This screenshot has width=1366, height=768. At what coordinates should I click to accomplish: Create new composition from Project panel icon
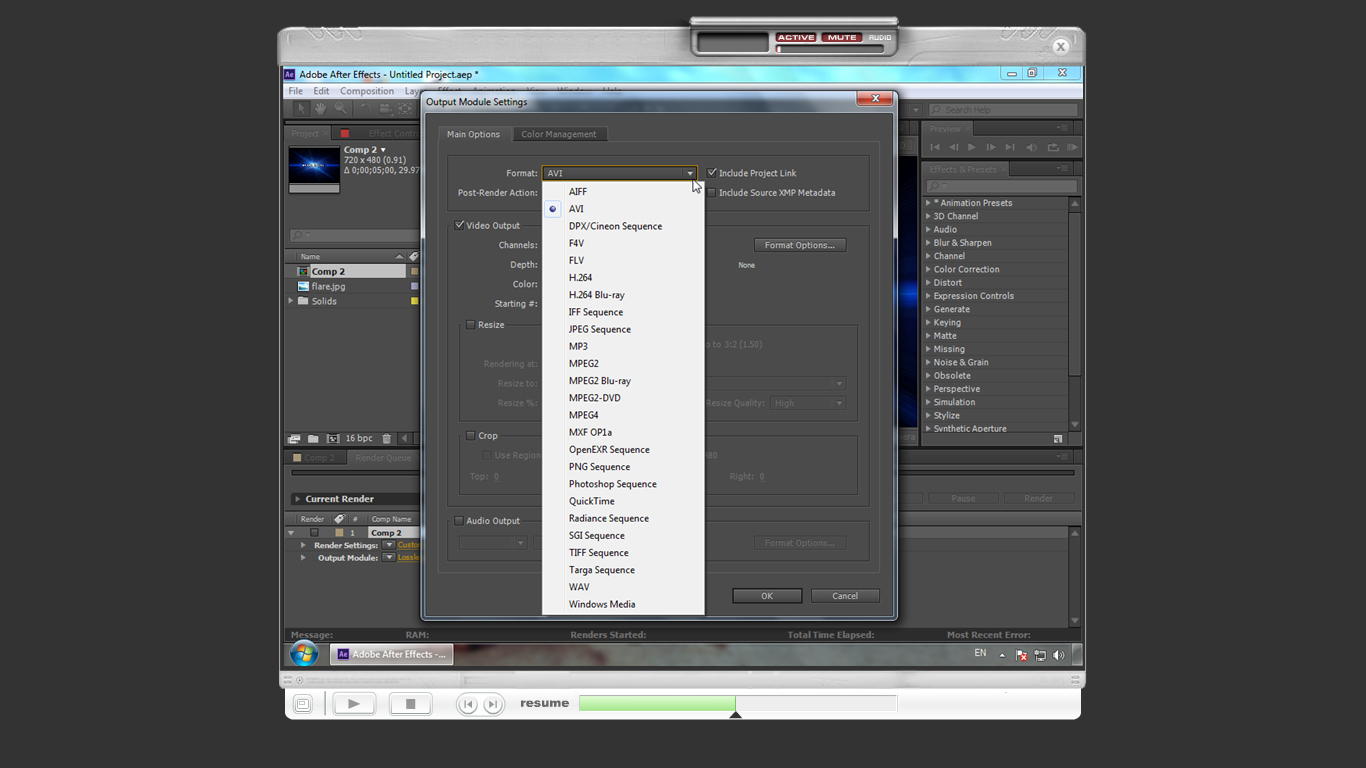tap(333, 438)
